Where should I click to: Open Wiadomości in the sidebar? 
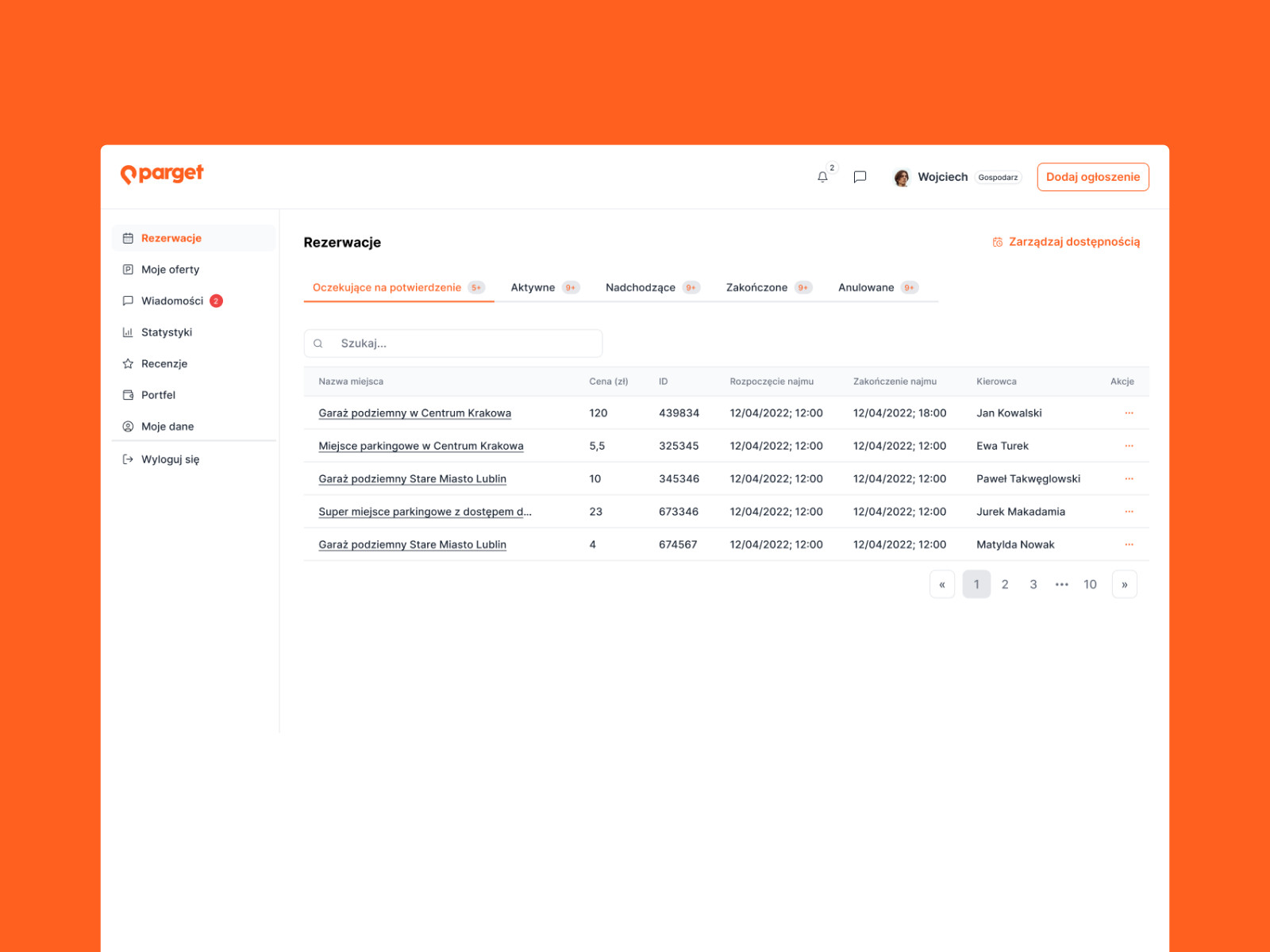(171, 301)
